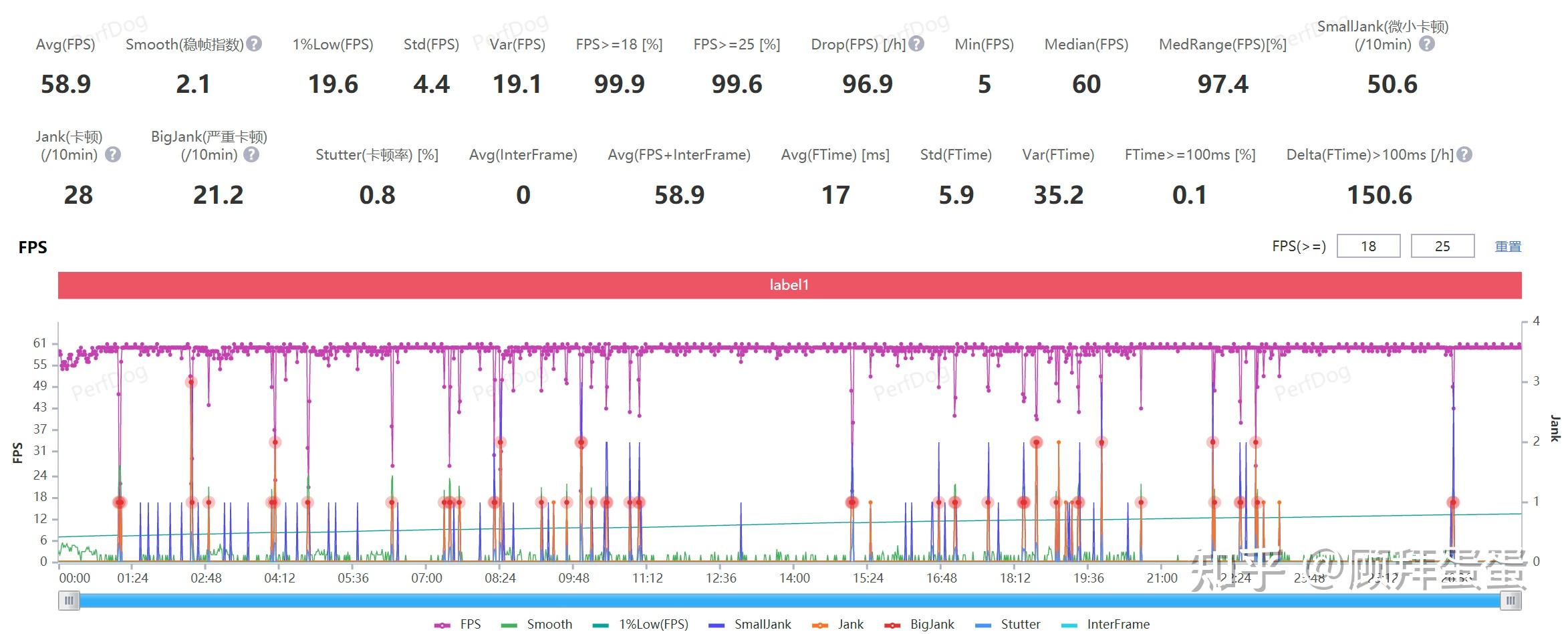Open help icon next to Delta(FTime)>100ms
This screenshot has width=1568, height=634.
click(x=1464, y=155)
